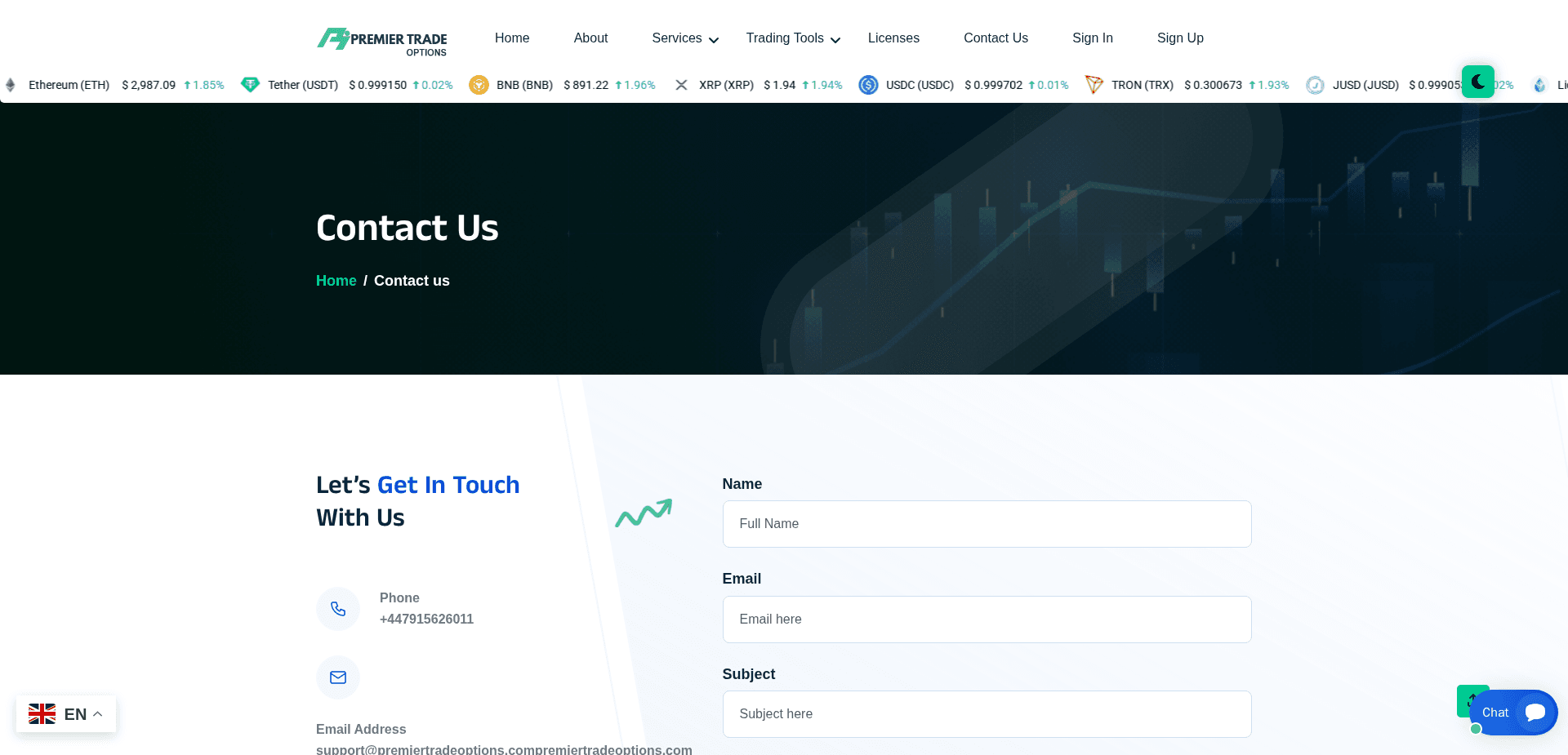Image resolution: width=1568 pixels, height=755 pixels.
Task: Click the email envelope icon
Action: coord(337,677)
